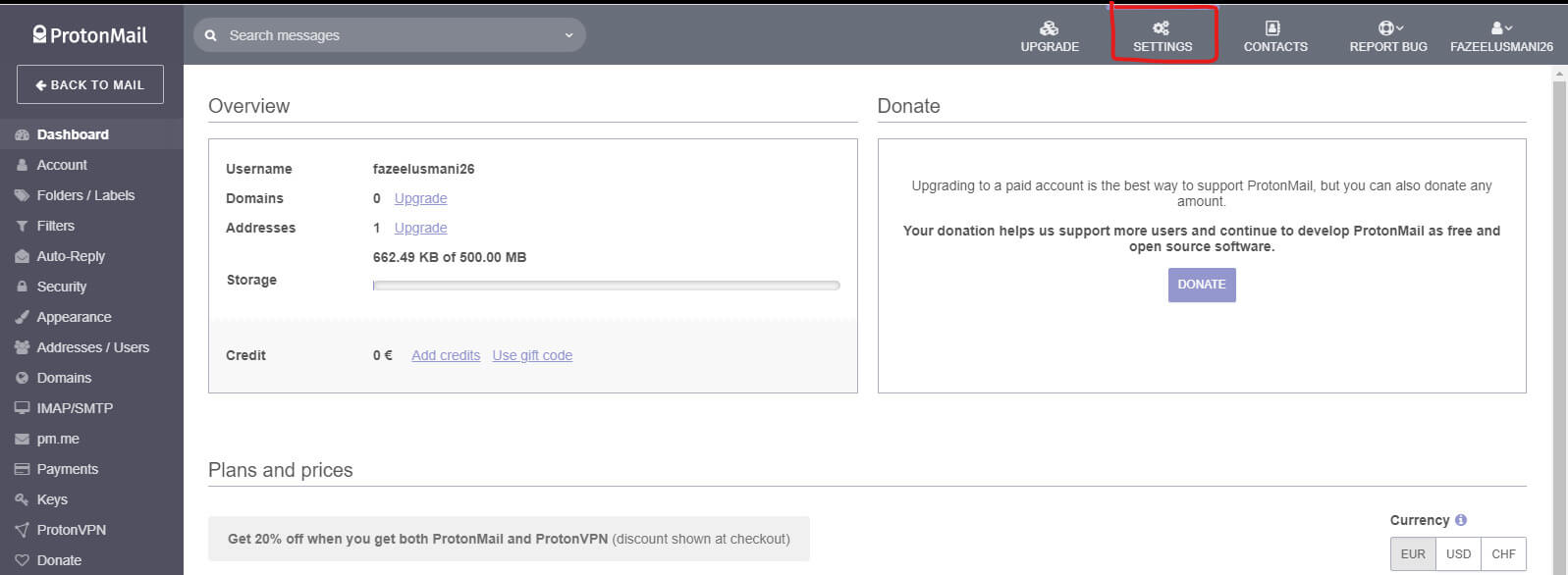This screenshot has height=575, width=1568.
Task: Select EUR currency
Action: click(x=1413, y=554)
